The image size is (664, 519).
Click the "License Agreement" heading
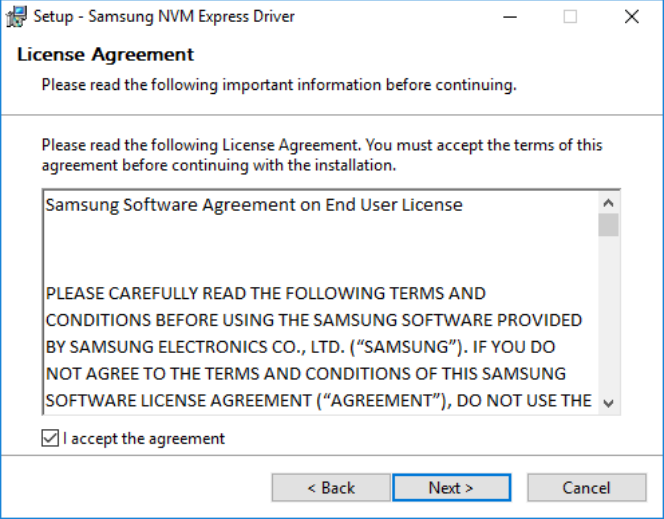105,55
